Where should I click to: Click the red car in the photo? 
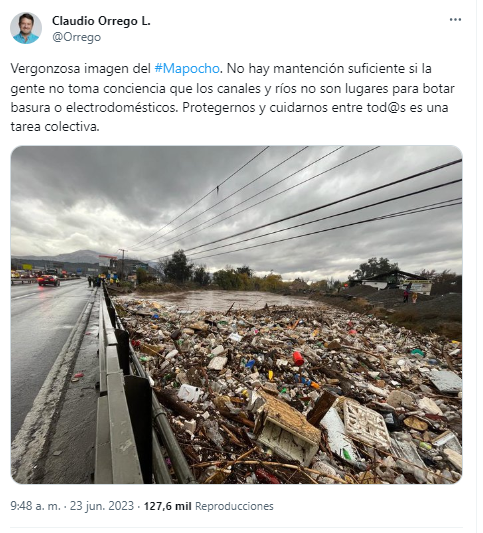[49, 280]
